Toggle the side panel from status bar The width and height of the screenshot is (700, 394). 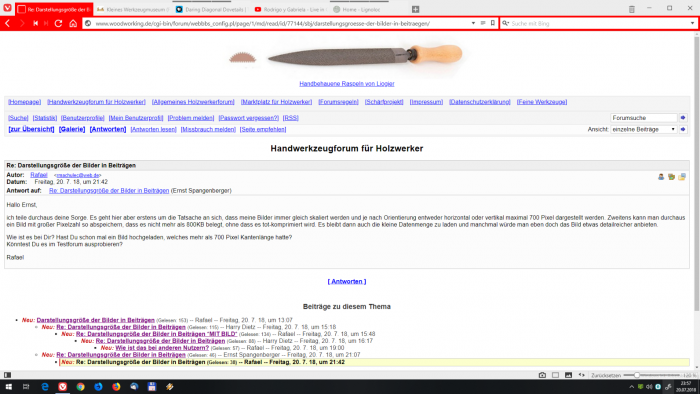7,375
